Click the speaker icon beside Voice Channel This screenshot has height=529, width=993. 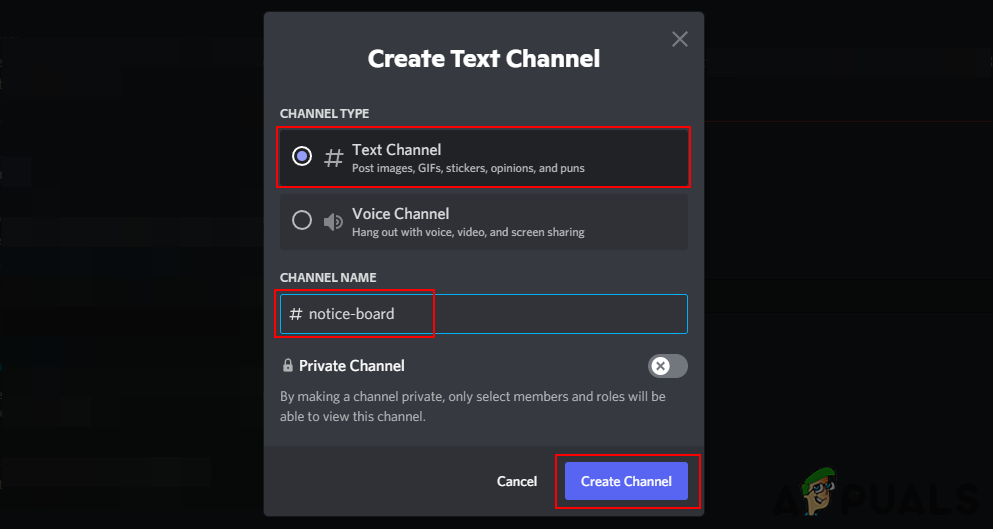pos(333,221)
